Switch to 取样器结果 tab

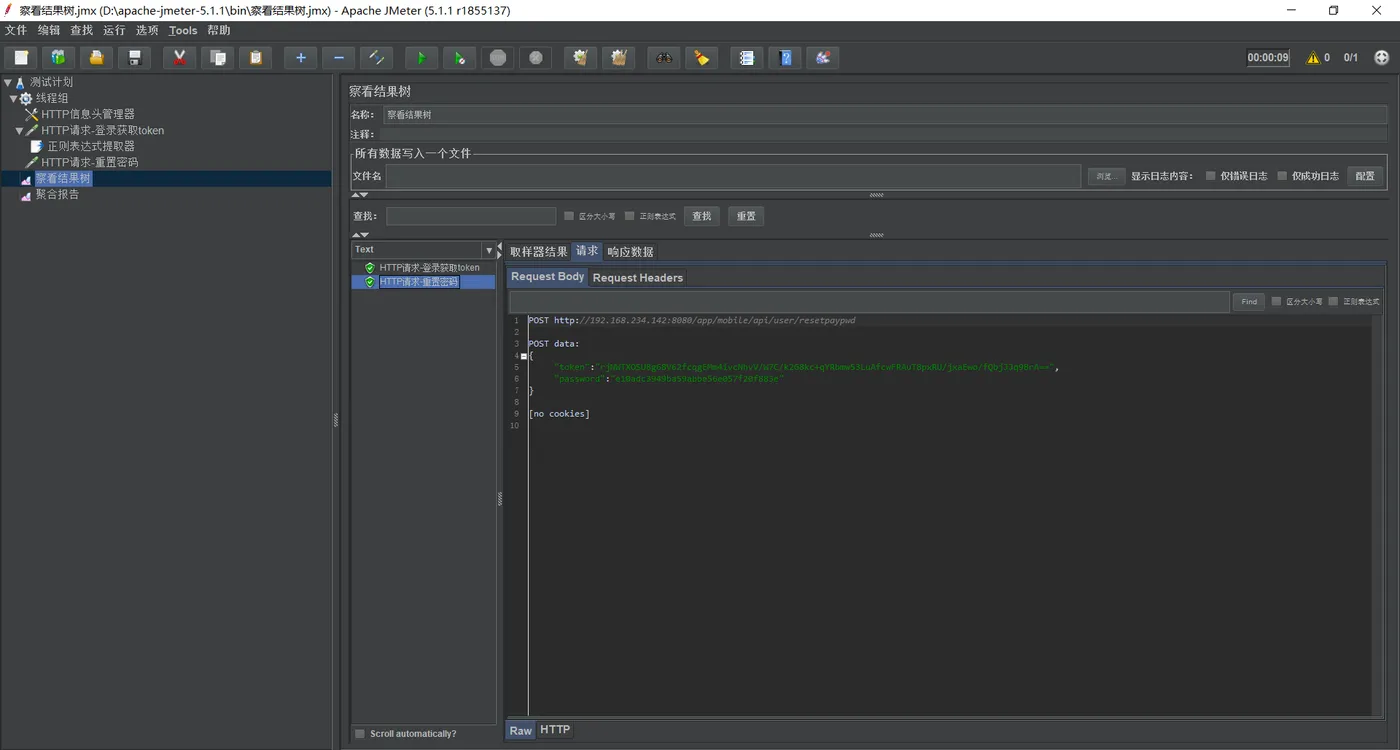(538, 252)
